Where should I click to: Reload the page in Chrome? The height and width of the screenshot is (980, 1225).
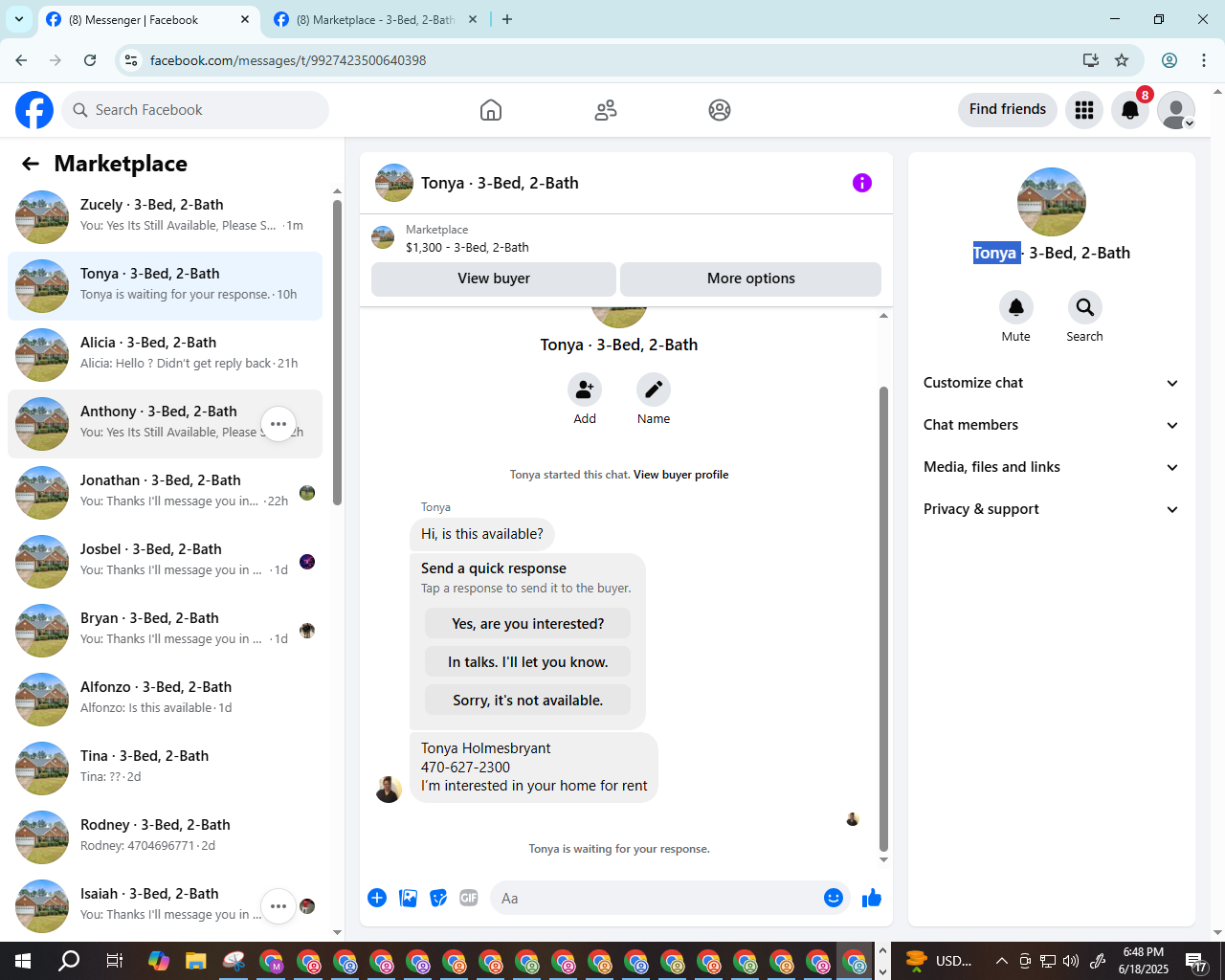(x=90, y=60)
